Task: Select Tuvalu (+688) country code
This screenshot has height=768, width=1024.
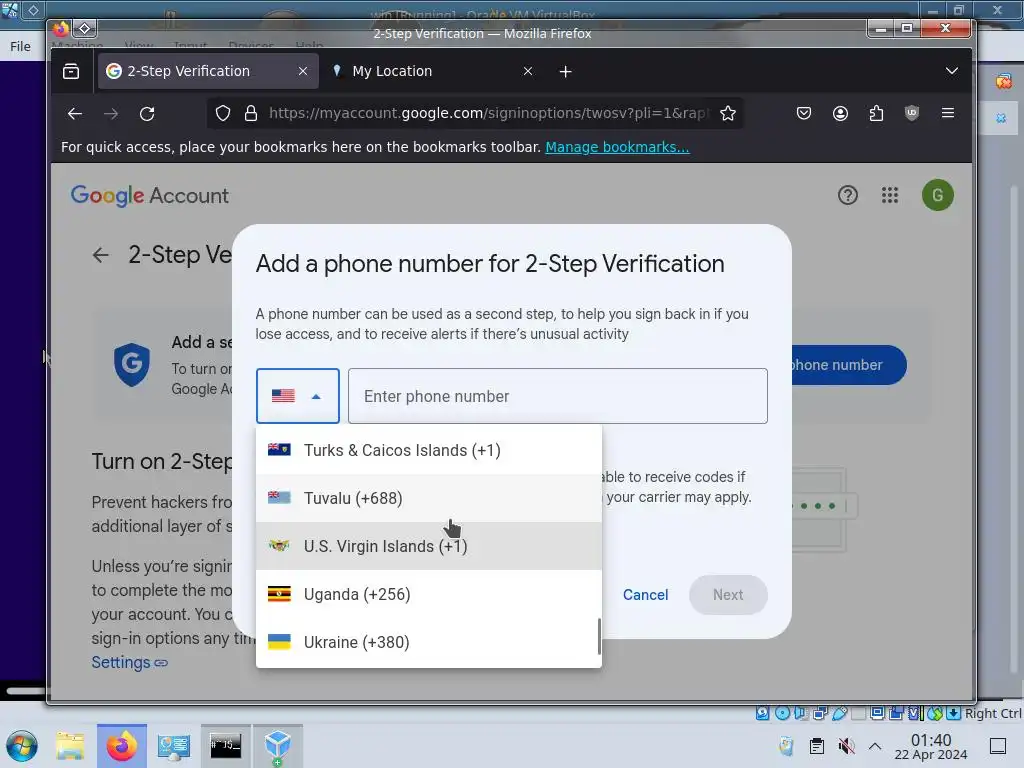Action: click(x=428, y=498)
